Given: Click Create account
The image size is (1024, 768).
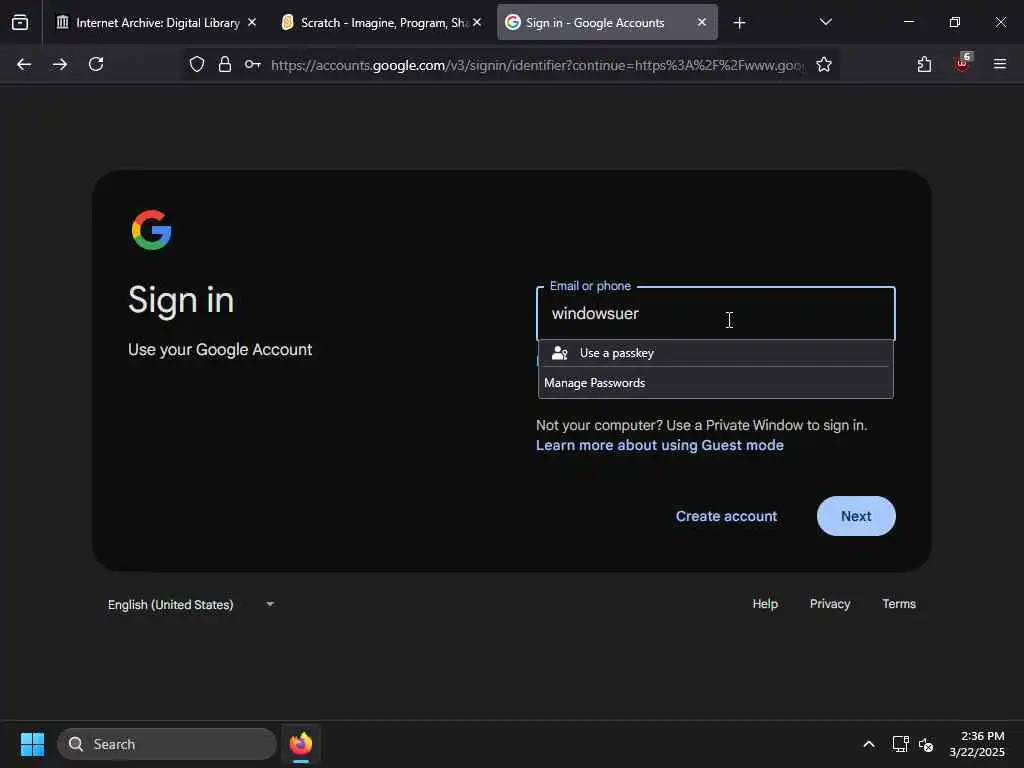Looking at the screenshot, I should (726, 516).
